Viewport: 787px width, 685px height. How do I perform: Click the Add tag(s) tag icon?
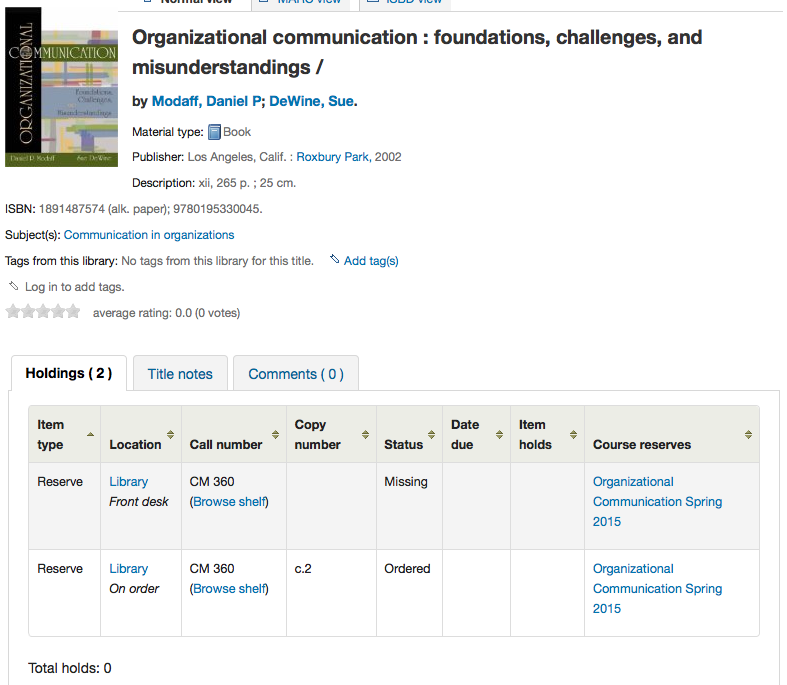[335, 260]
